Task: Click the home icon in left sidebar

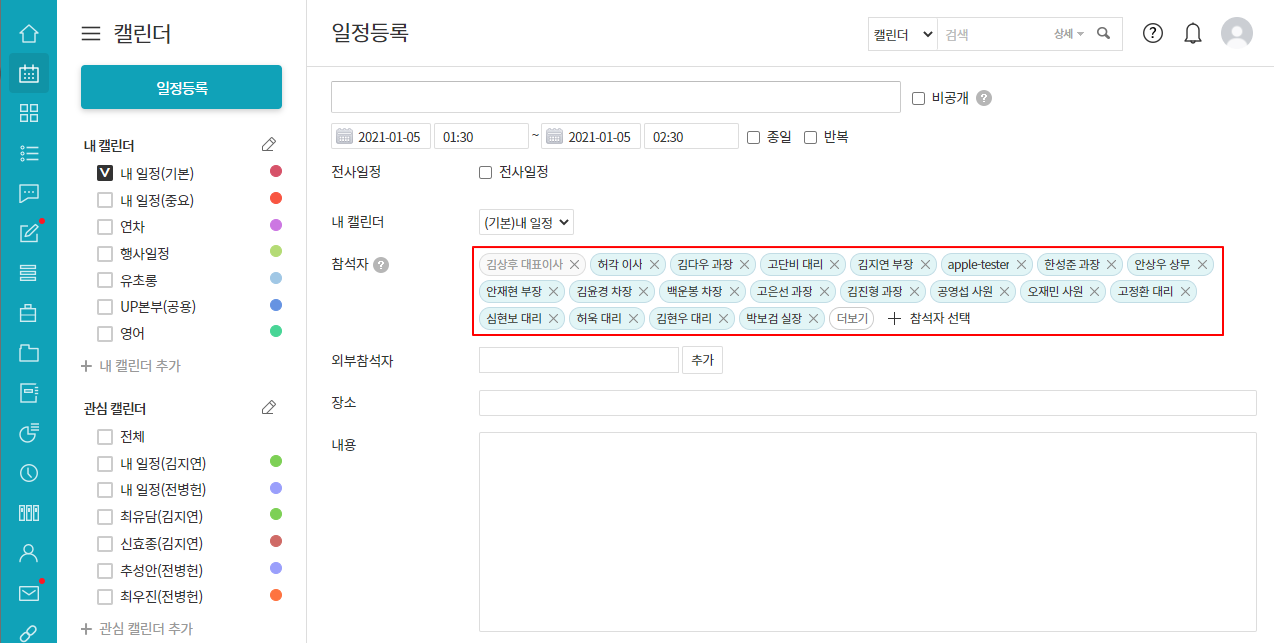Action: pyautogui.click(x=29, y=34)
